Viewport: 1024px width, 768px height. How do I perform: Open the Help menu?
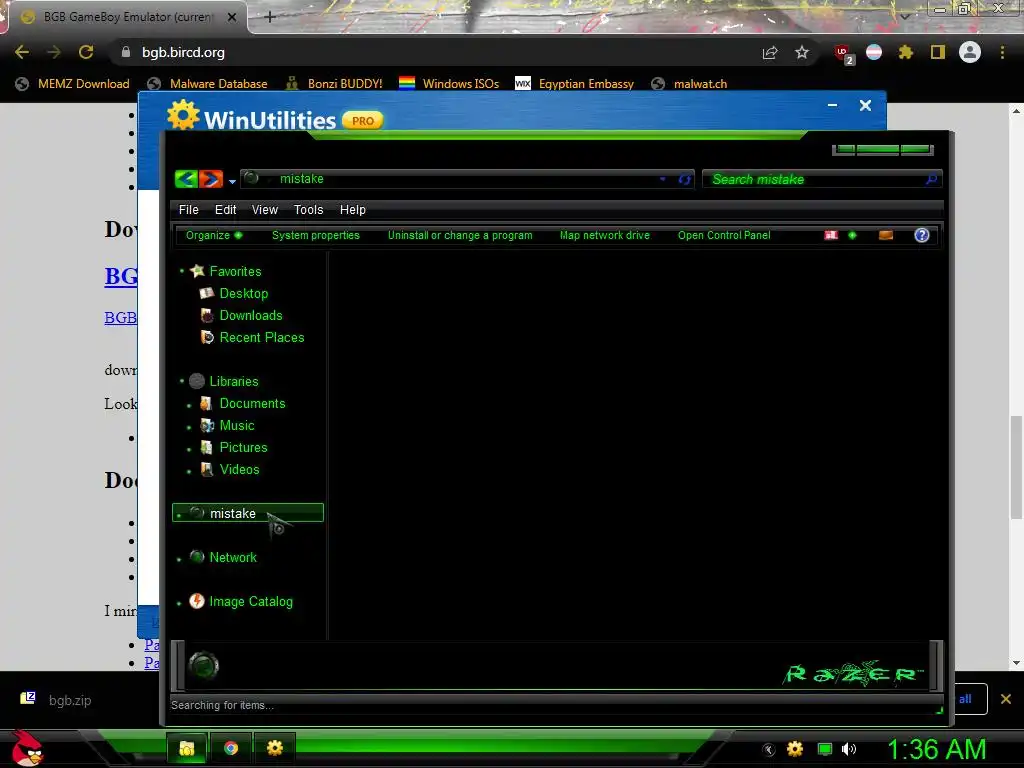coord(353,210)
